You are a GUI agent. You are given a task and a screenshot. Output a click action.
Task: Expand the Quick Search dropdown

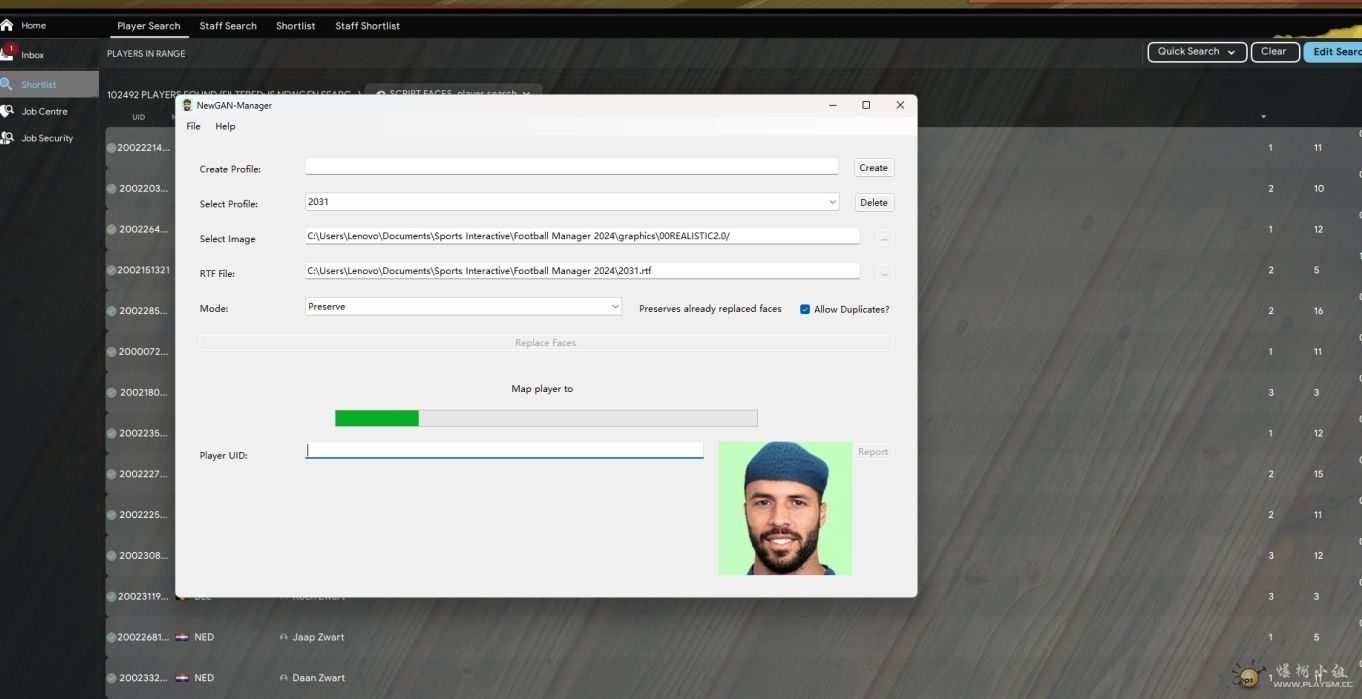1197,52
